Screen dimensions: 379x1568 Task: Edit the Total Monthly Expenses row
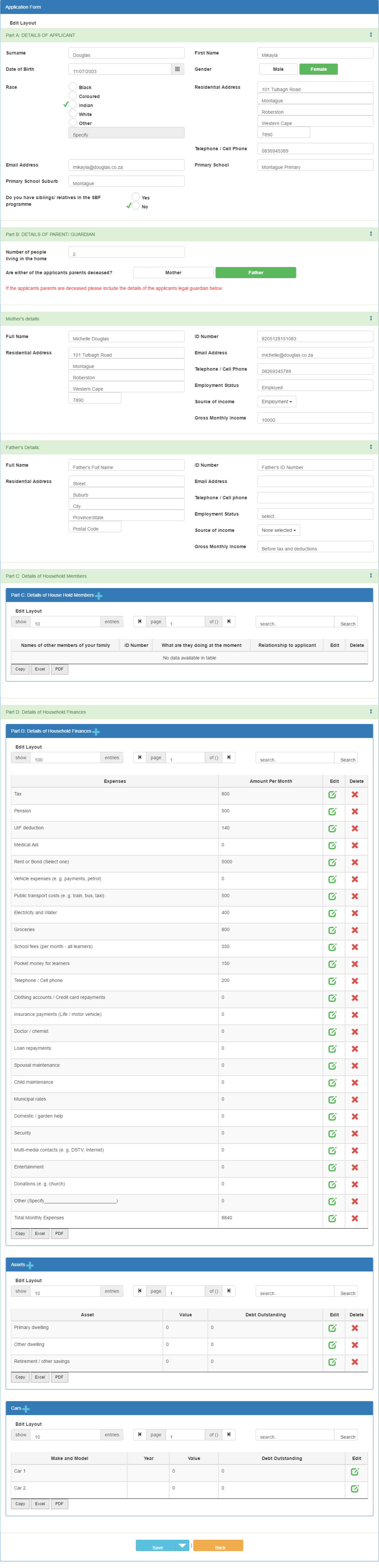pos(332,1219)
